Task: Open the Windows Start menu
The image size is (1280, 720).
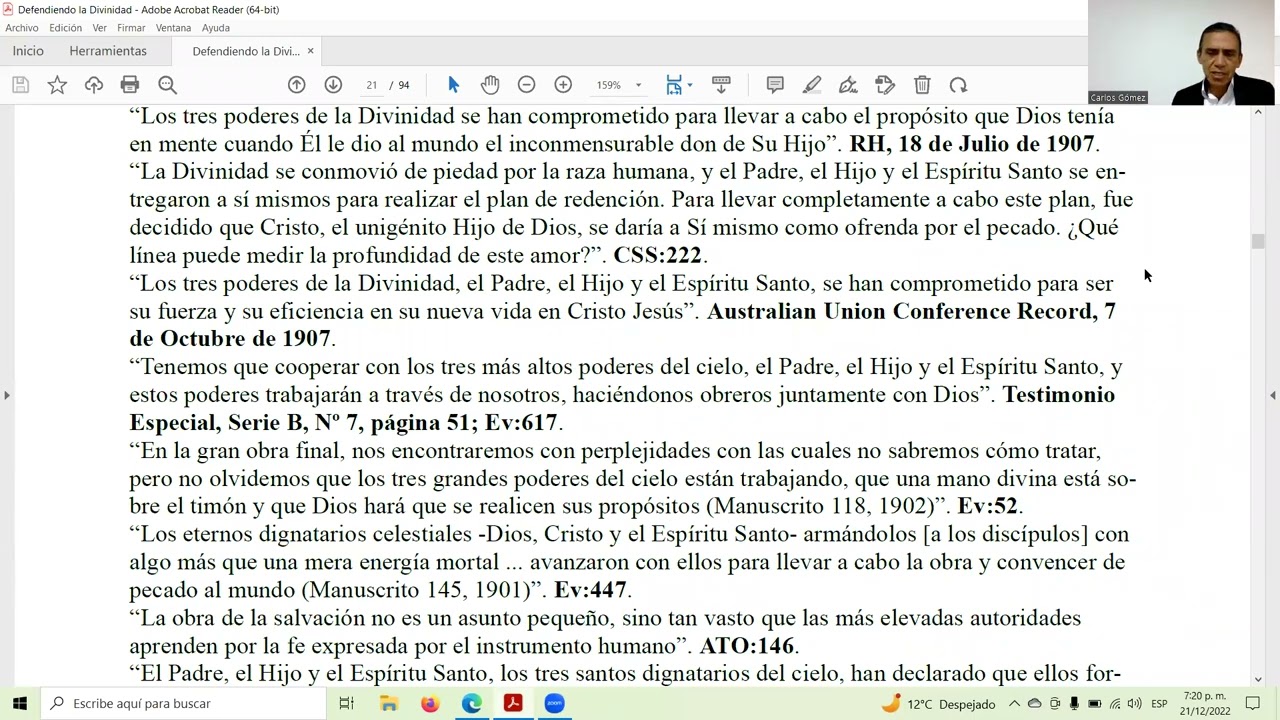Action: tap(20, 704)
